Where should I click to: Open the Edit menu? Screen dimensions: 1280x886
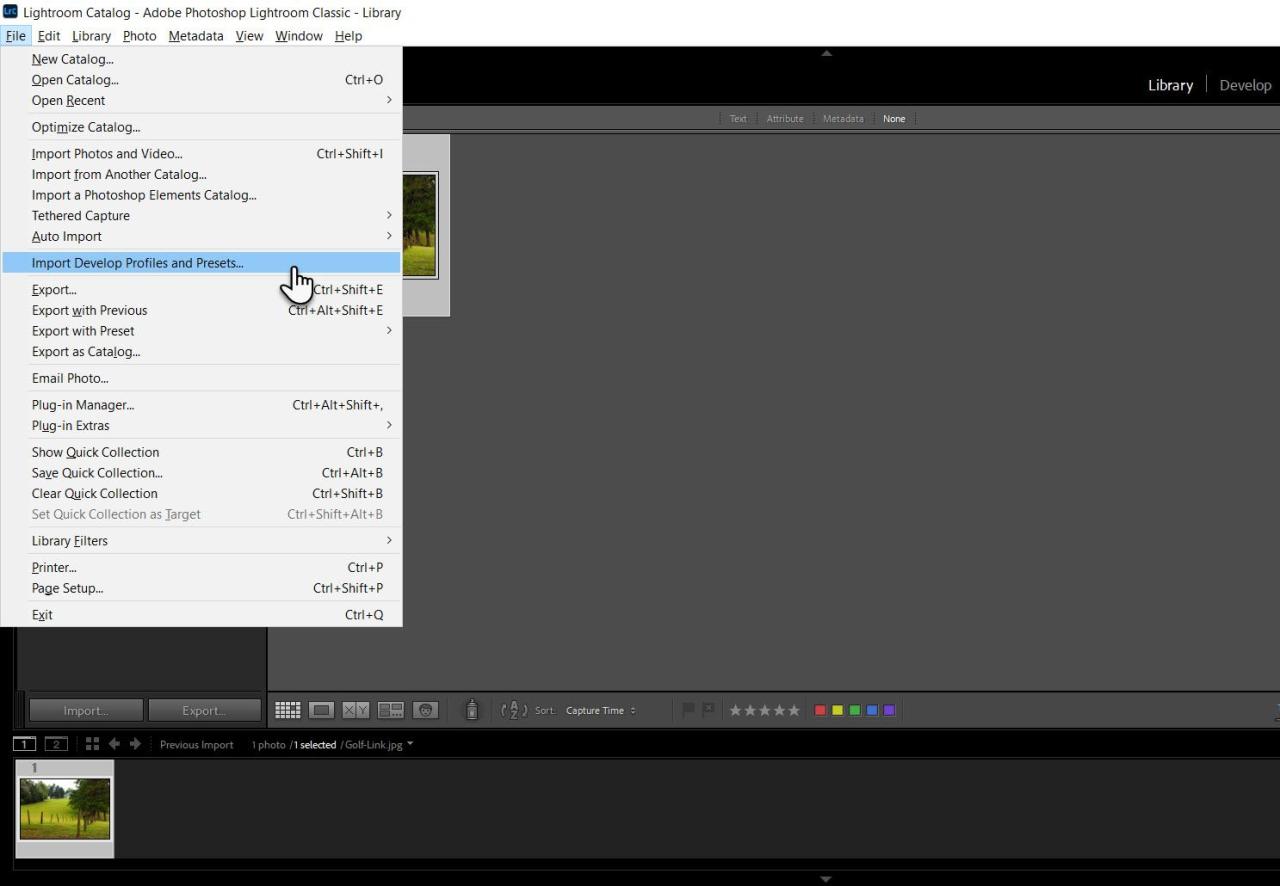click(x=49, y=35)
